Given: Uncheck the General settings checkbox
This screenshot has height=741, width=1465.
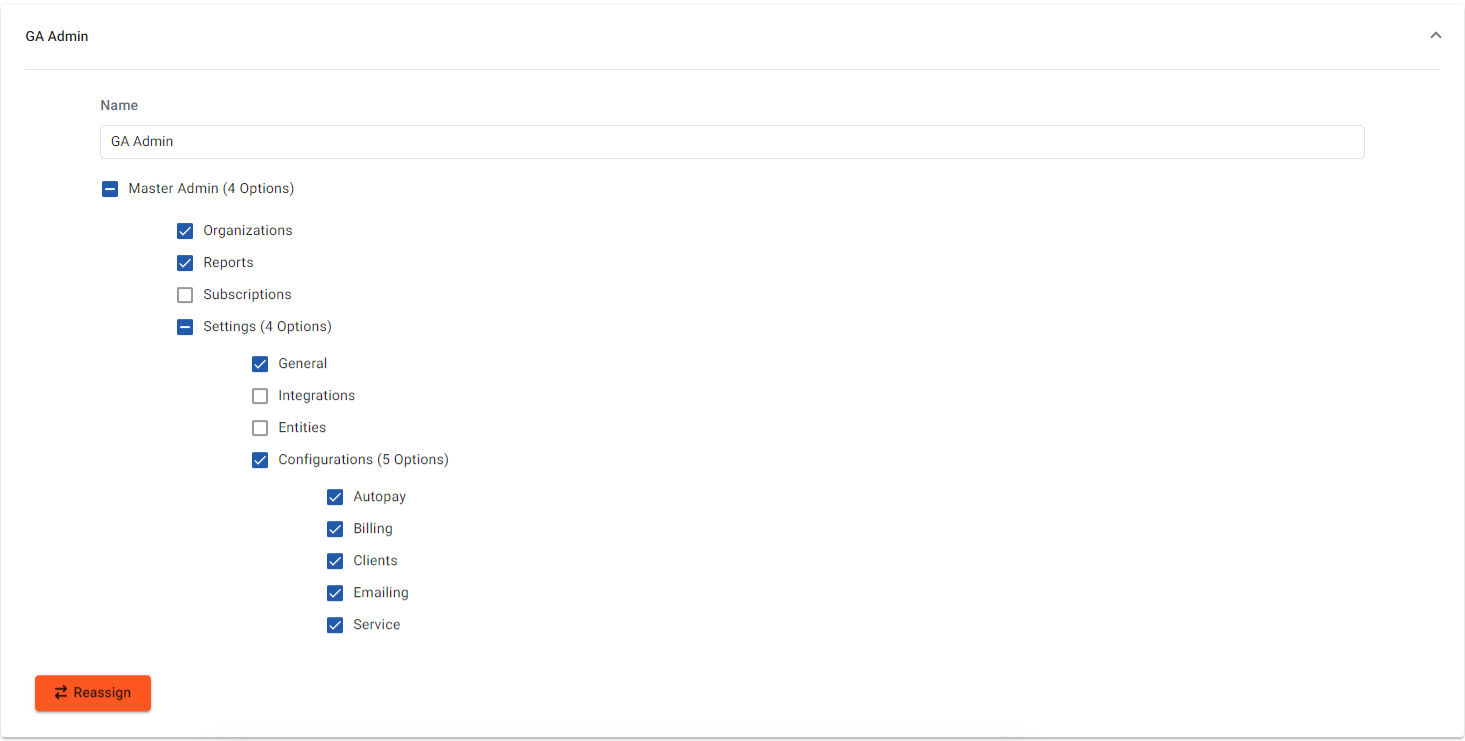Looking at the screenshot, I should [x=260, y=364].
